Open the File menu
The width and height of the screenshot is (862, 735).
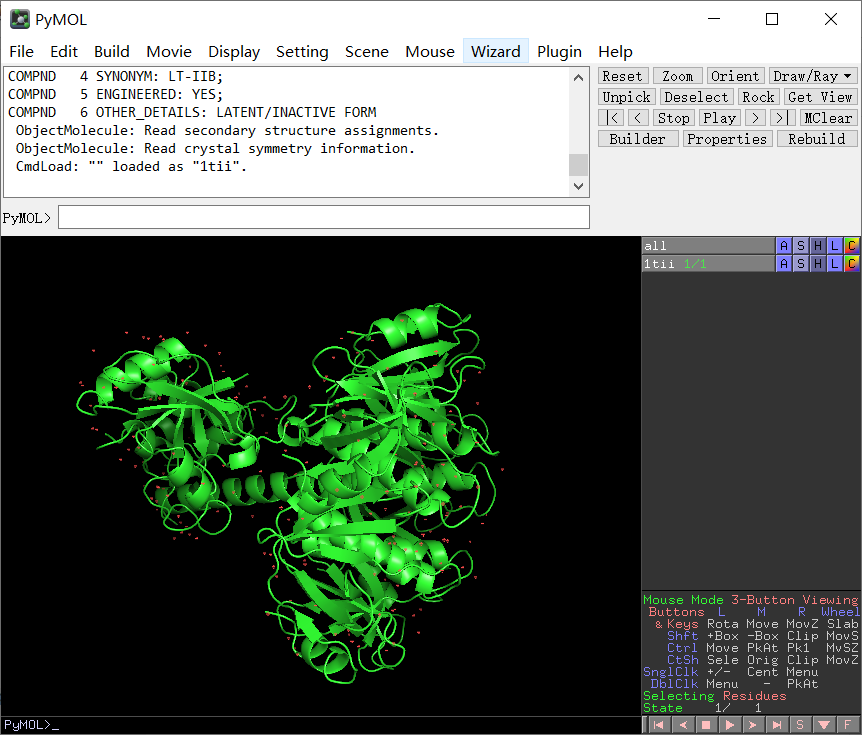[x=21, y=52]
